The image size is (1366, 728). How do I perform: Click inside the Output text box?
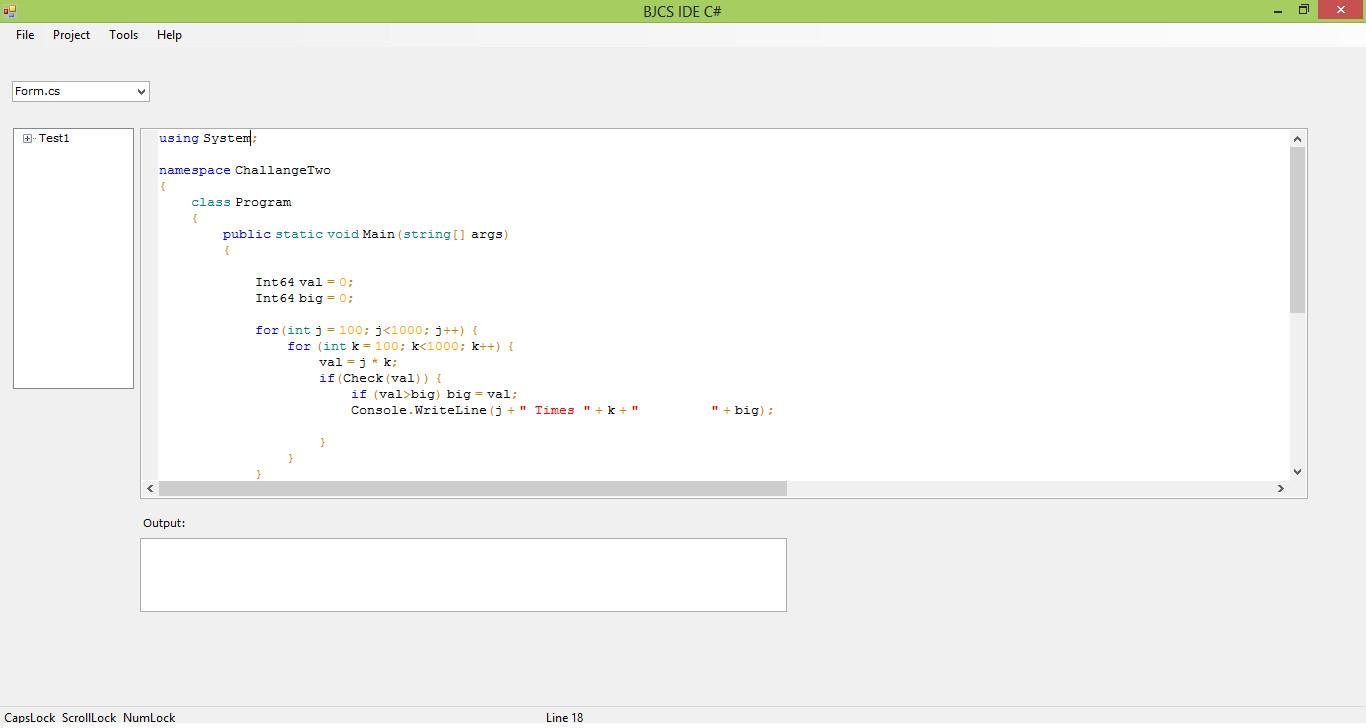(x=462, y=574)
